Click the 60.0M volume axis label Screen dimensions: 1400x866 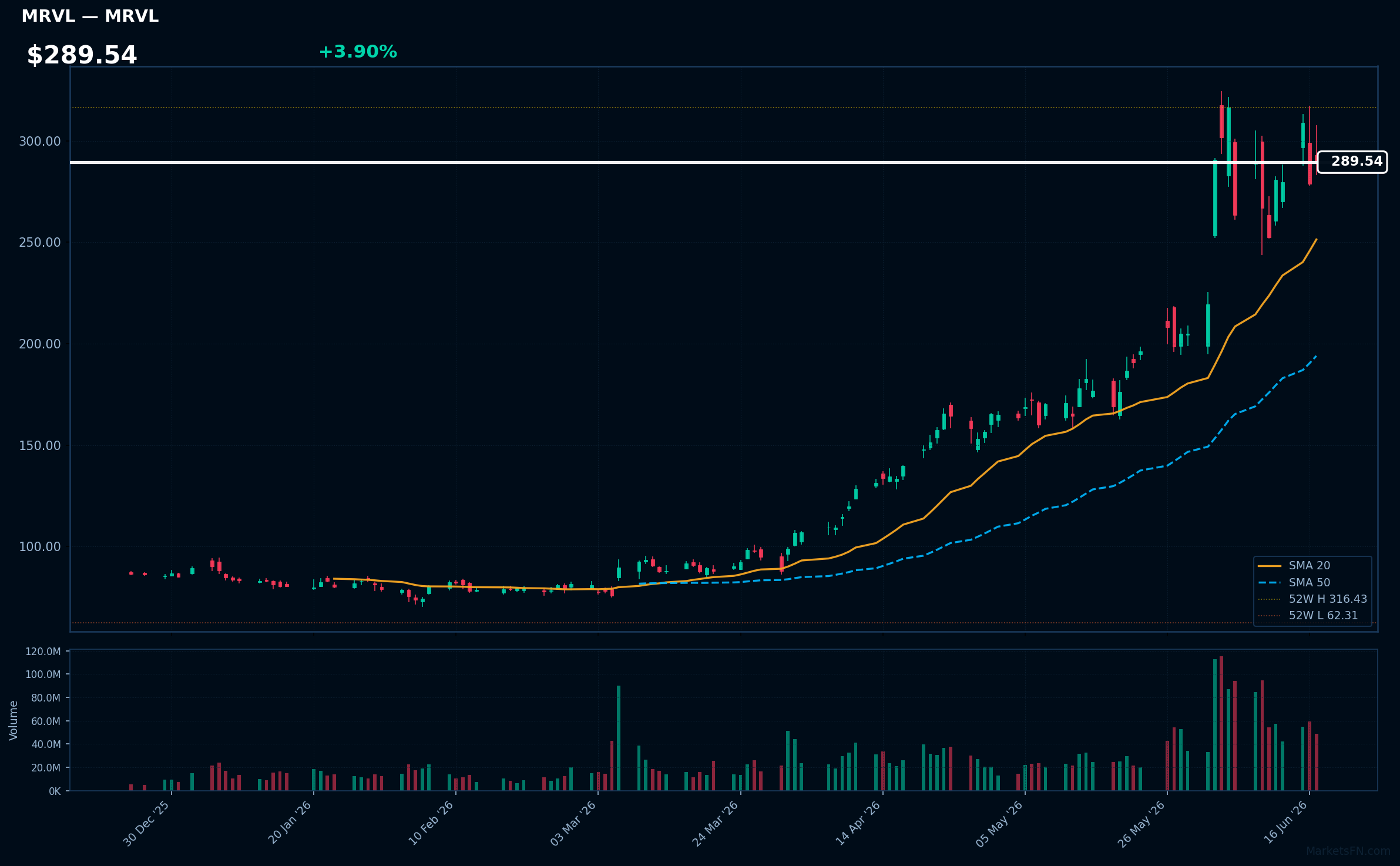[x=45, y=721]
